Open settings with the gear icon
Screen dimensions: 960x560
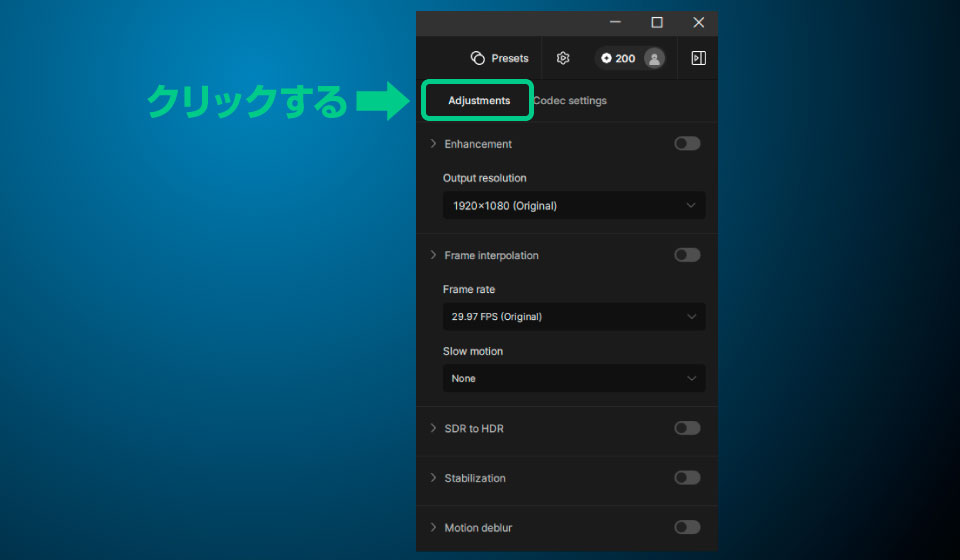pos(563,58)
